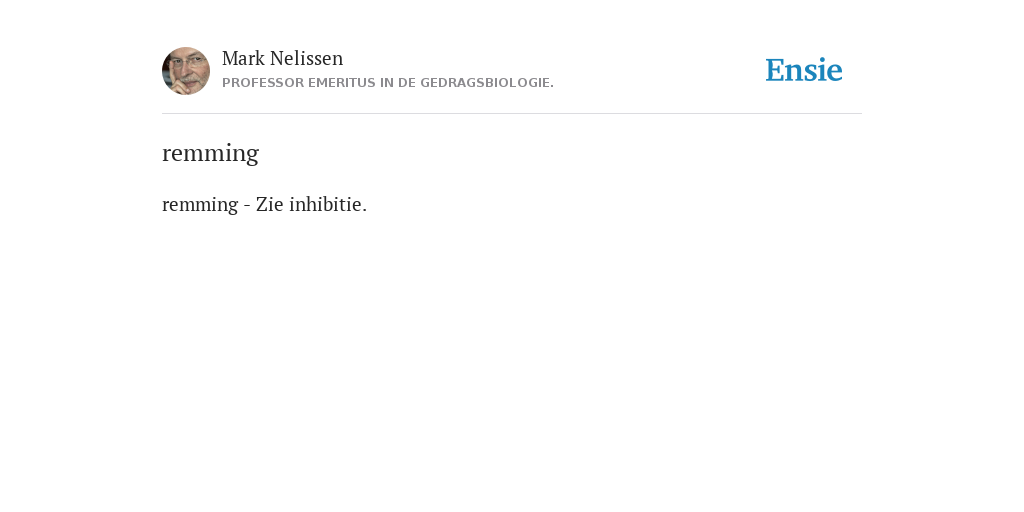
Task: Click the letter 'E' of the Ensie logo
Action: [775, 71]
